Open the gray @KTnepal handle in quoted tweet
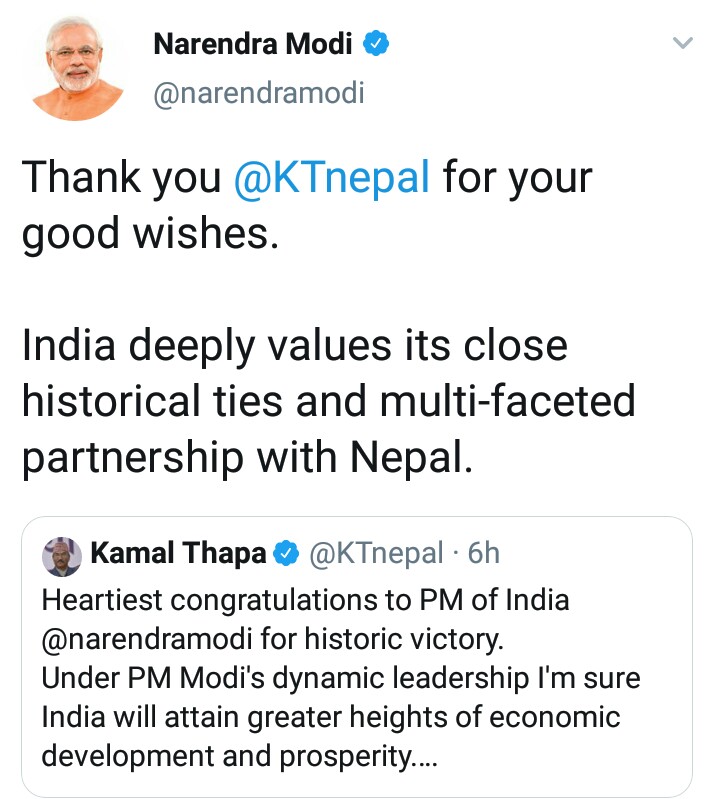 coord(375,553)
